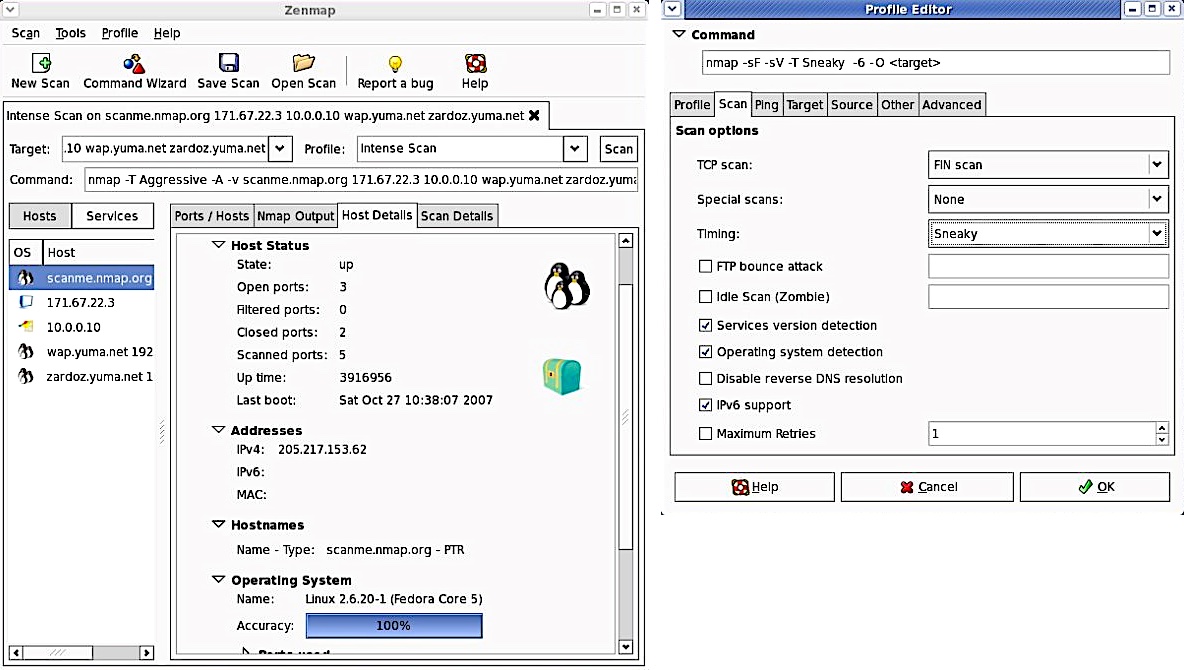Image resolution: width=1184 pixels, height=670 pixels.
Task: Click the Idle Scan (Zombie) text field
Action: pos(1048,296)
